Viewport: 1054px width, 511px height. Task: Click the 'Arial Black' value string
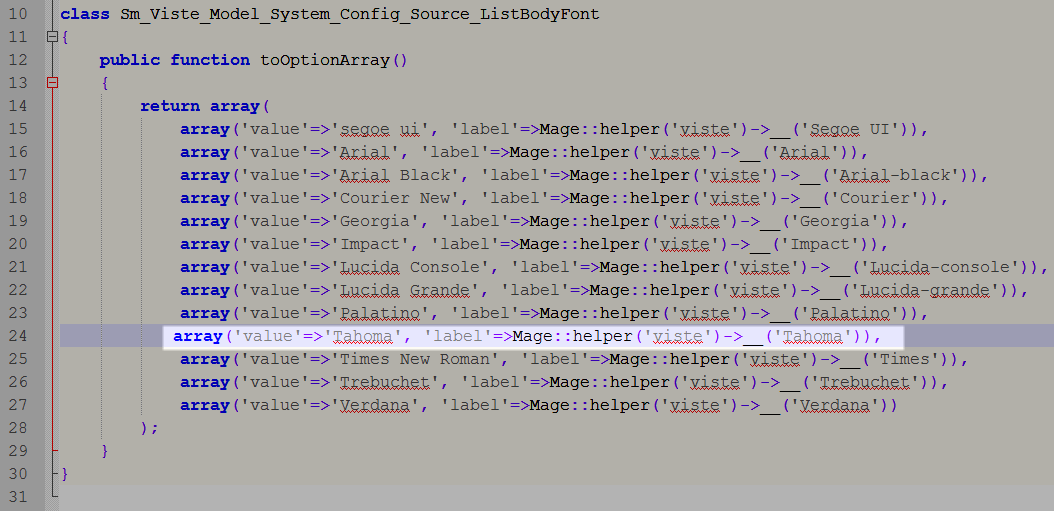395,175
